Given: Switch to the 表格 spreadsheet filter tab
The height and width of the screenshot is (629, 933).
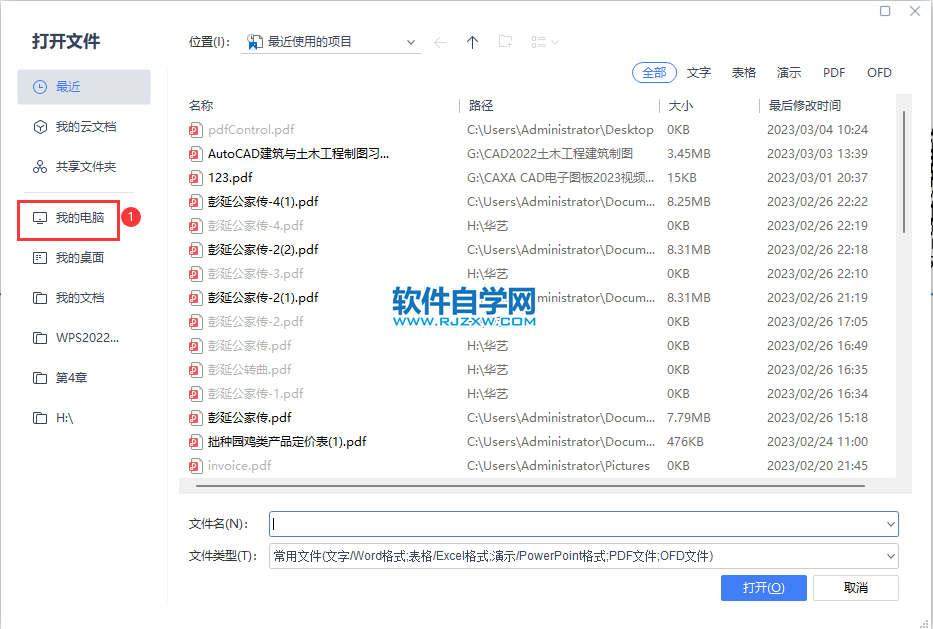Looking at the screenshot, I should pos(744,72).
